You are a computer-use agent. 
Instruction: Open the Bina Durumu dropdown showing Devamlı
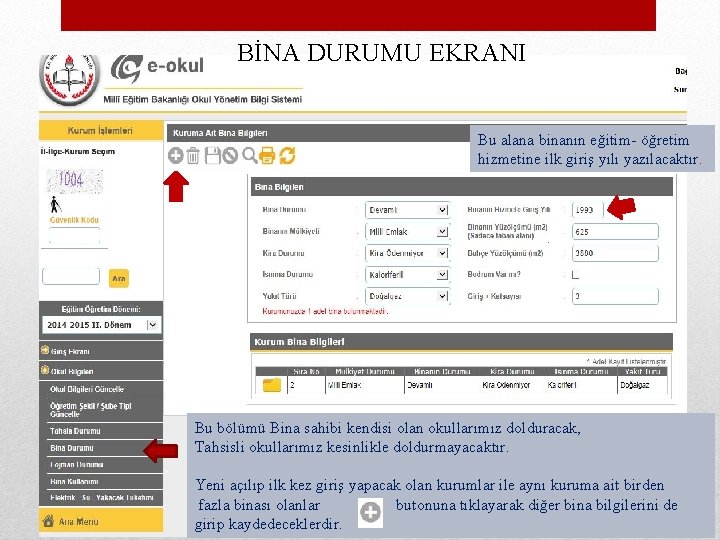coord(407,210)
